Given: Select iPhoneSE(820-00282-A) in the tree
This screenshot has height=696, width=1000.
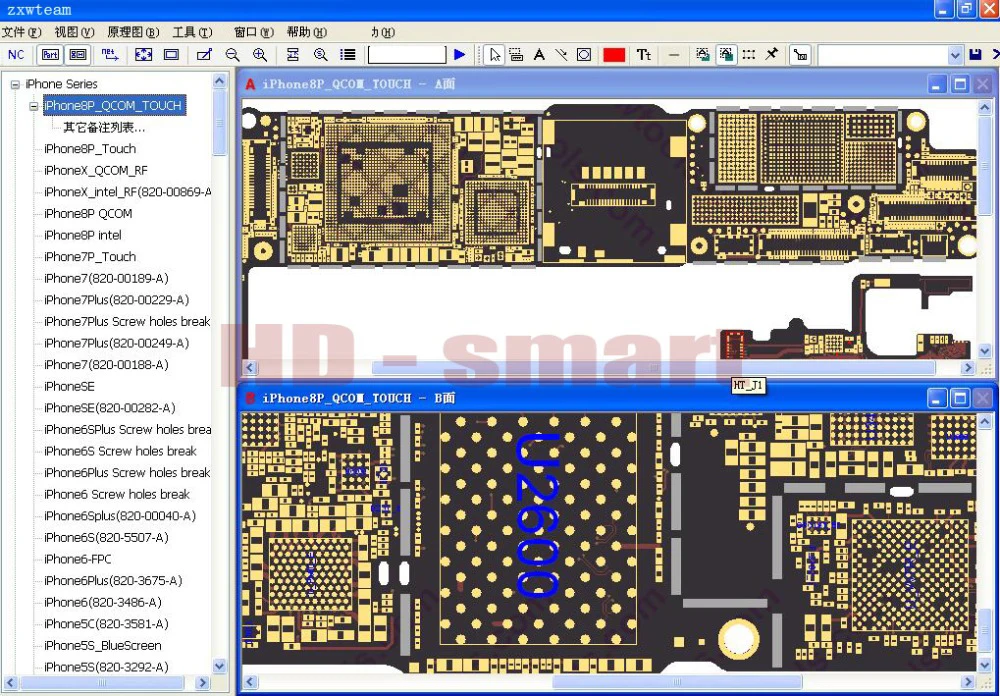Looking at the screenshot, I should (110, 408).
